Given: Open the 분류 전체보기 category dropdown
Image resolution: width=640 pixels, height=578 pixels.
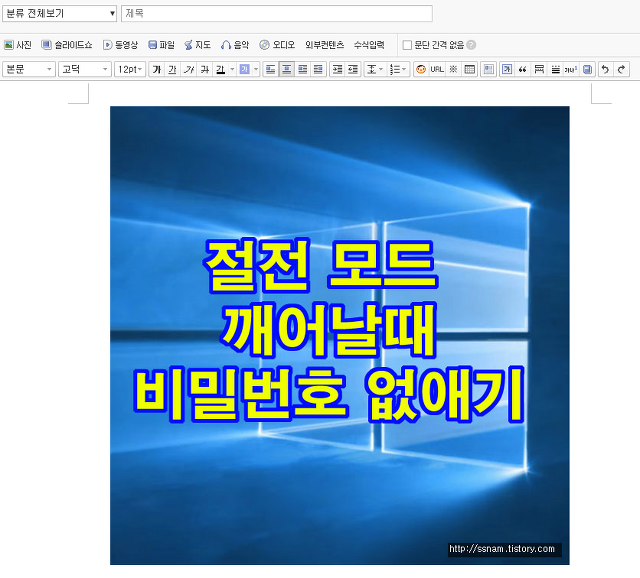Looking at the screenshot, I should (60, 13).
